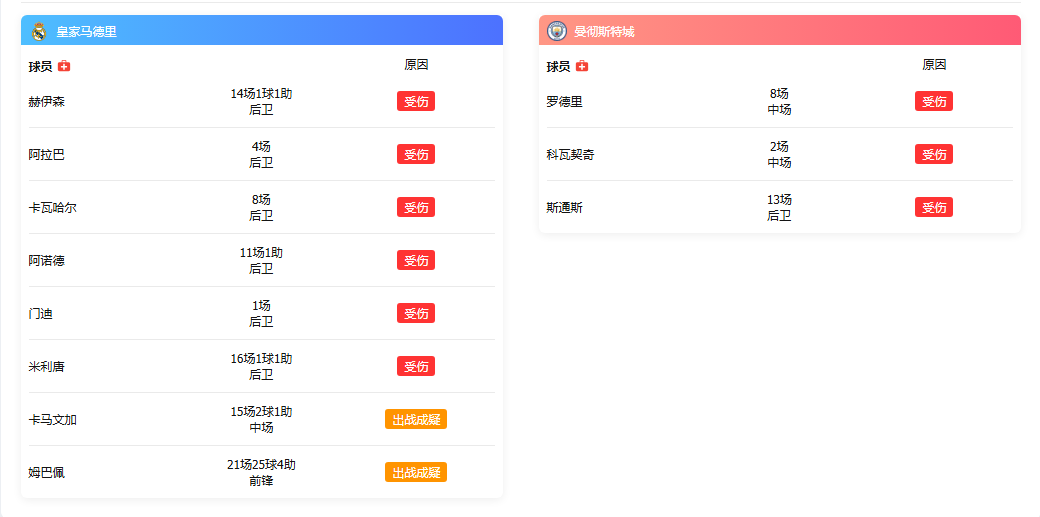Click the 受伤 badge for 门迪

click(x=416, y=313)
